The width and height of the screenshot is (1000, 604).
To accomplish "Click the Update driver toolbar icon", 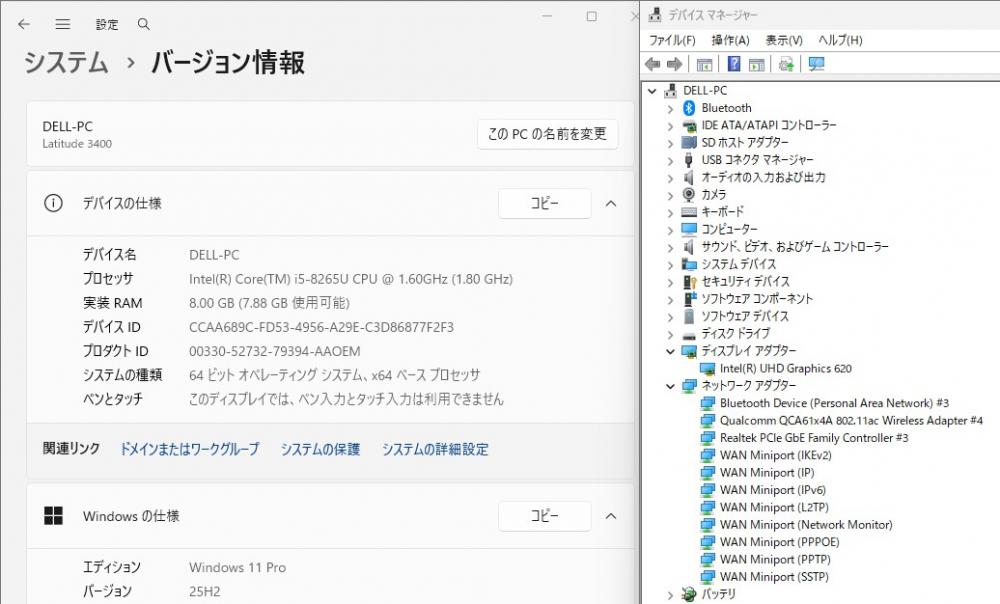I will click(x=786, y=64).
